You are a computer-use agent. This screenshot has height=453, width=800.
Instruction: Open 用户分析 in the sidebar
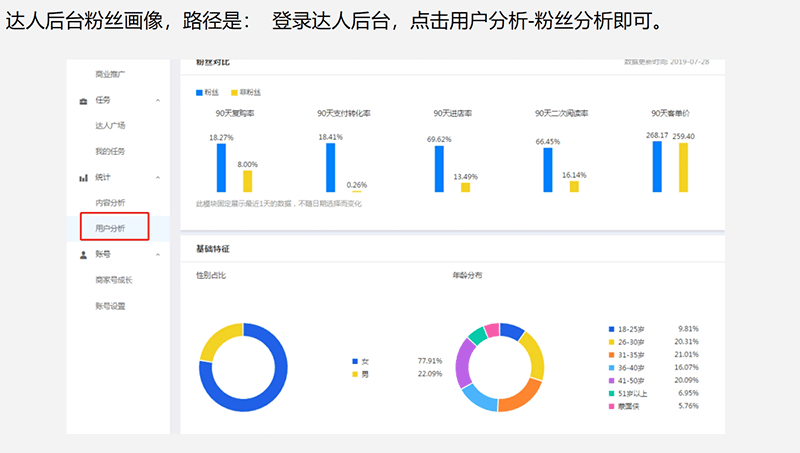pos(110,229)
